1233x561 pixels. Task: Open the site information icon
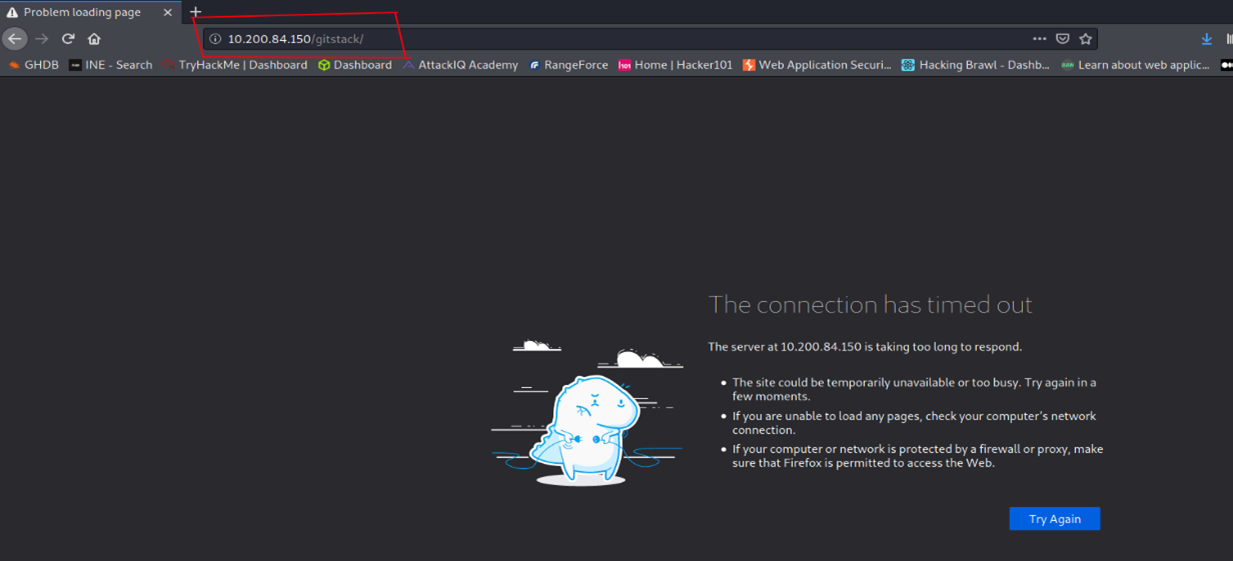pyautogui.click(x=214, y=39)
